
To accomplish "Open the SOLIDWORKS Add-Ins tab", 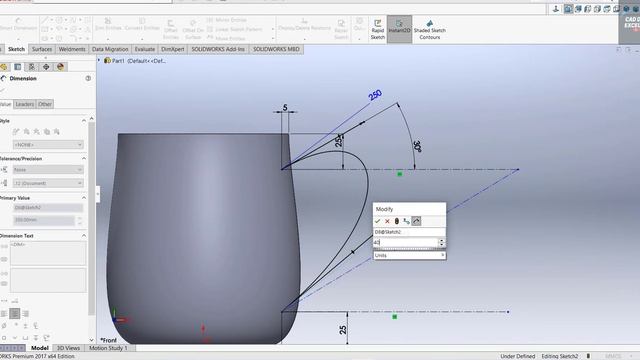I will pos(218,49).
